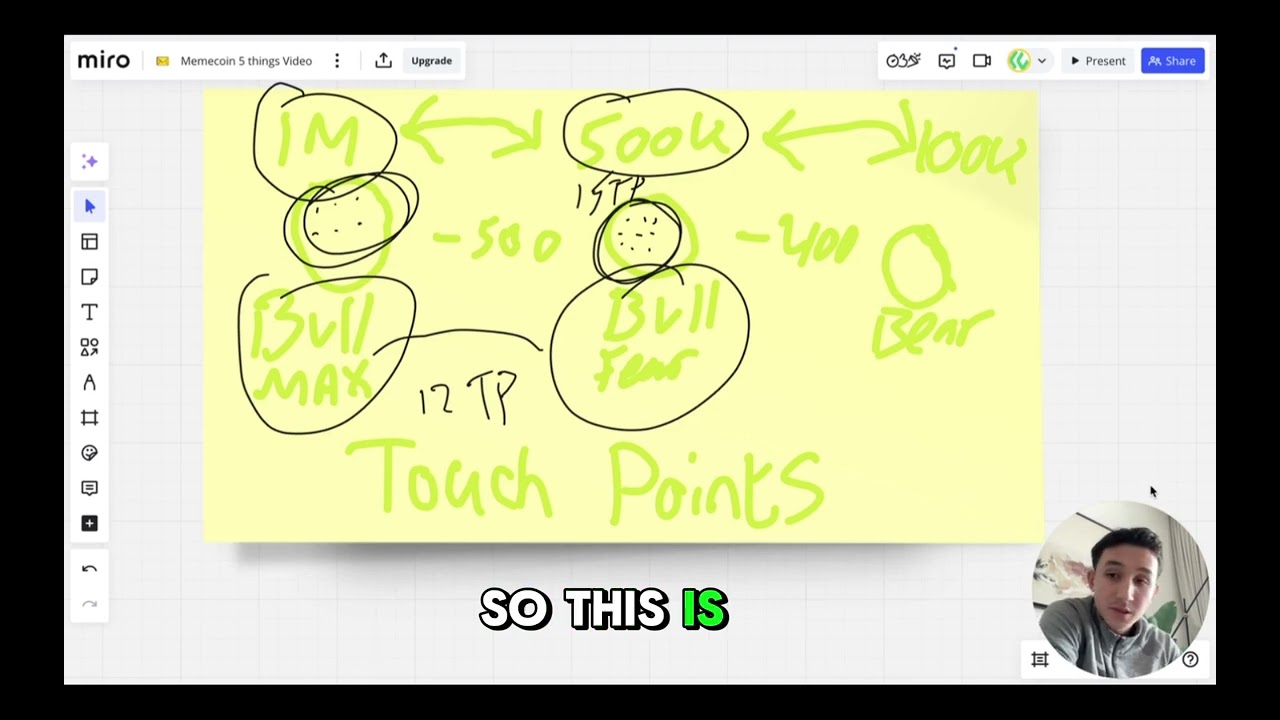Select the pen drawing tool
This screenshot has width=1280, height=720.
tap(89, 383)
